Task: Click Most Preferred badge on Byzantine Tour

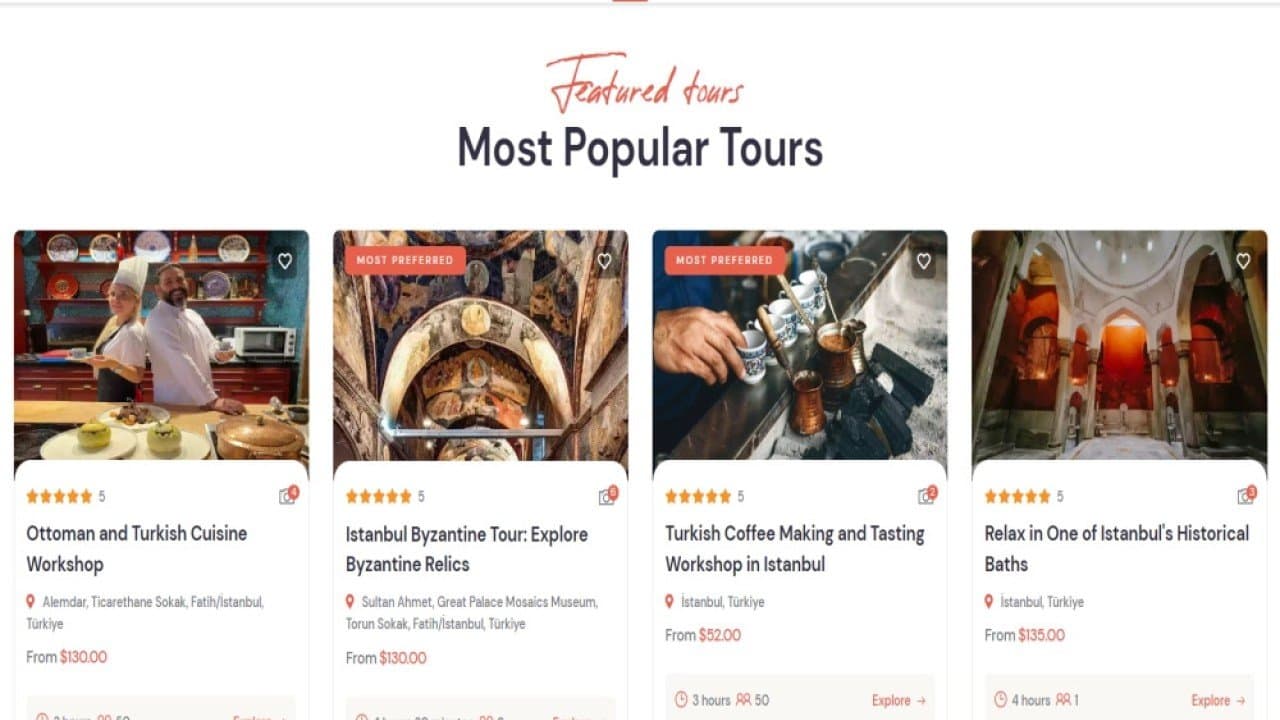Action: pos(405,260)
